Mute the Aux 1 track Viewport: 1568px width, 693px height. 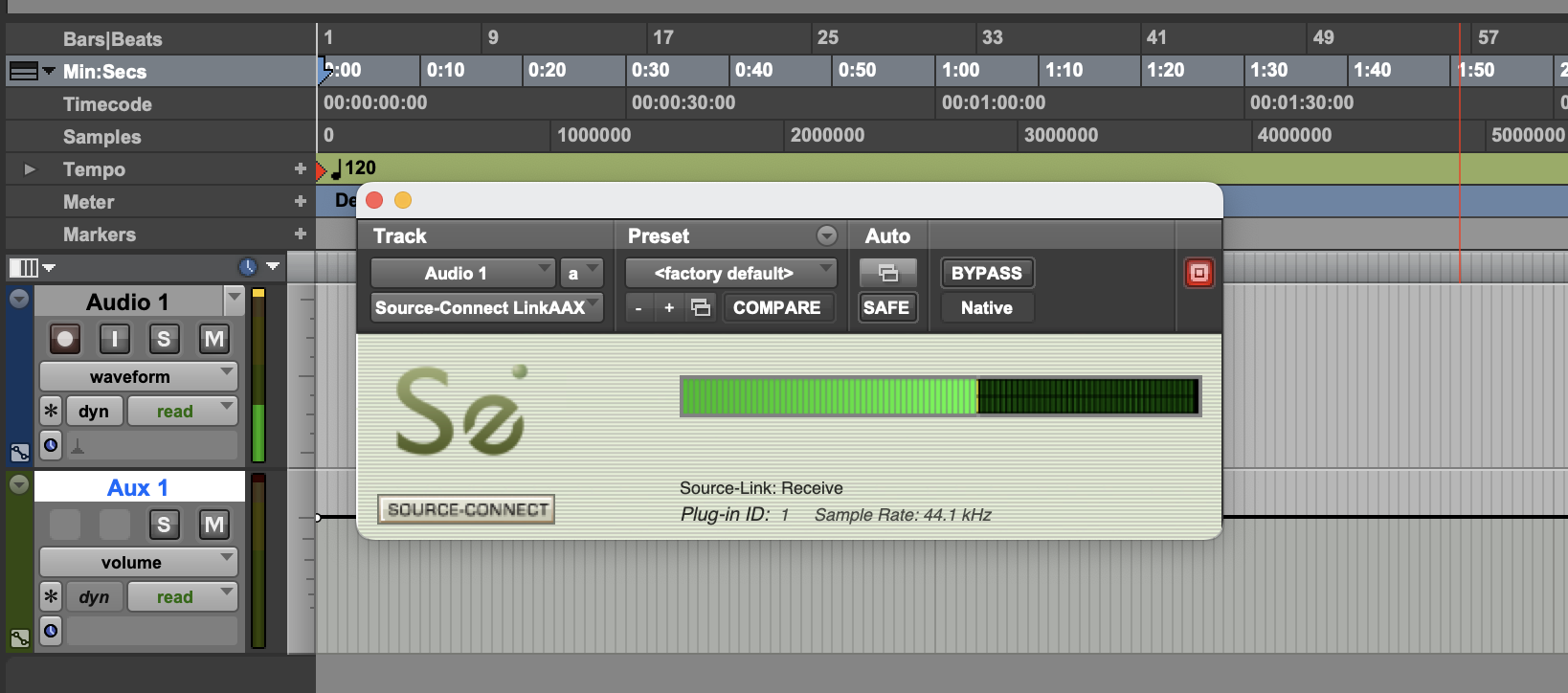pos(213,525)
